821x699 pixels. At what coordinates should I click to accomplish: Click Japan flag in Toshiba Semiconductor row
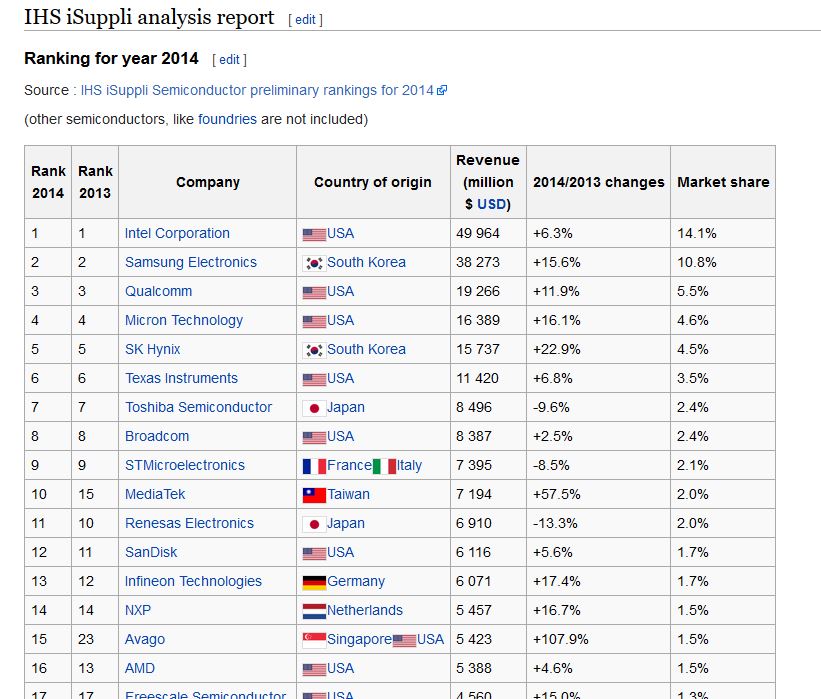pos(314,408)
